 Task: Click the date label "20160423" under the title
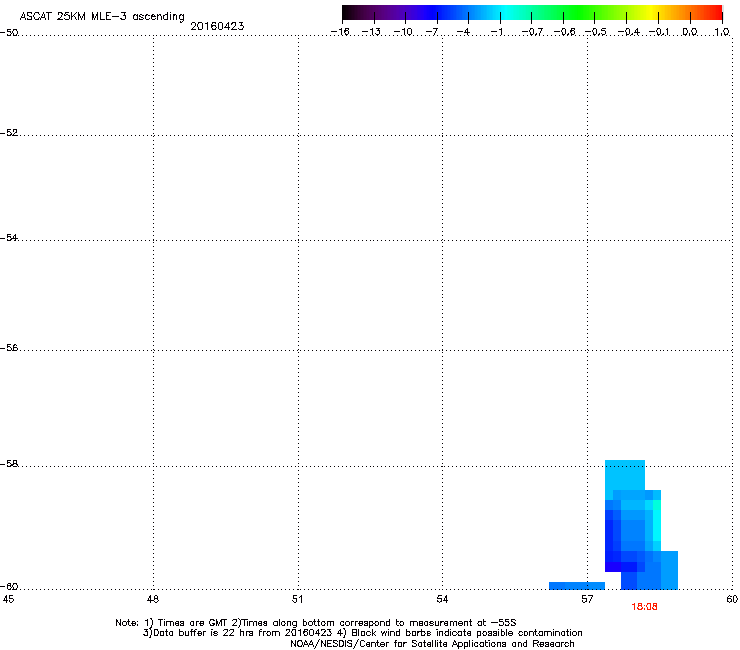pos(217,26)
